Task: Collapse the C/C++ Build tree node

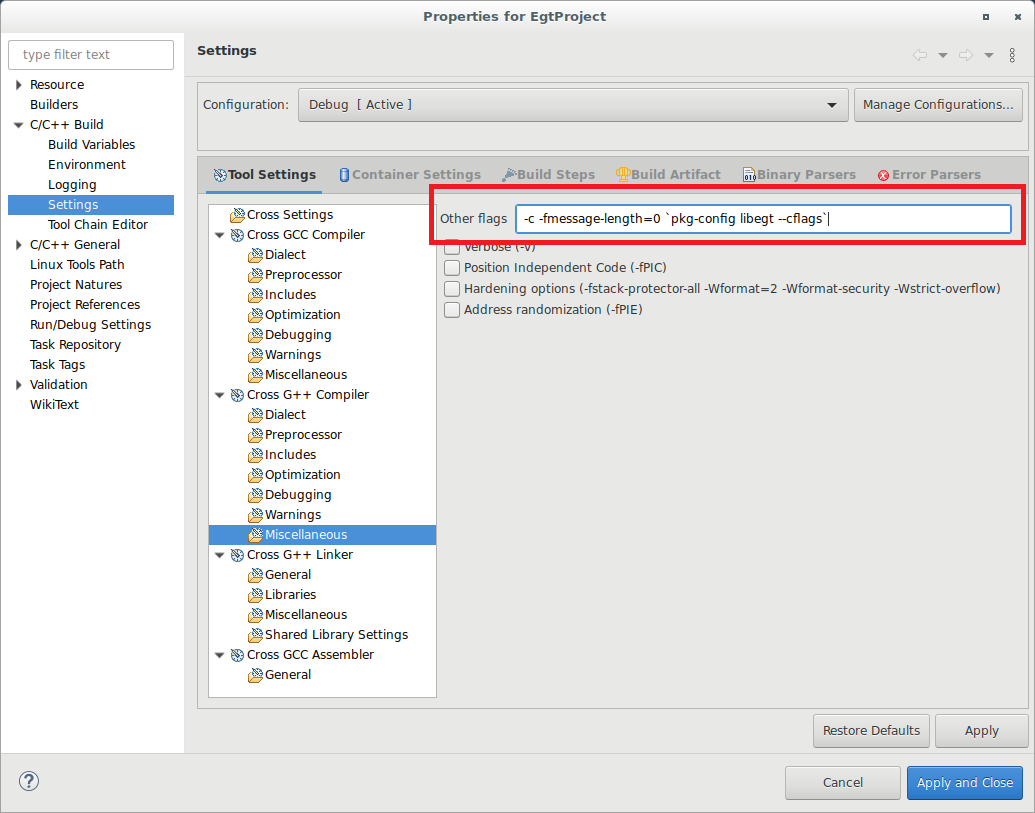Action: tap(19, 125)
